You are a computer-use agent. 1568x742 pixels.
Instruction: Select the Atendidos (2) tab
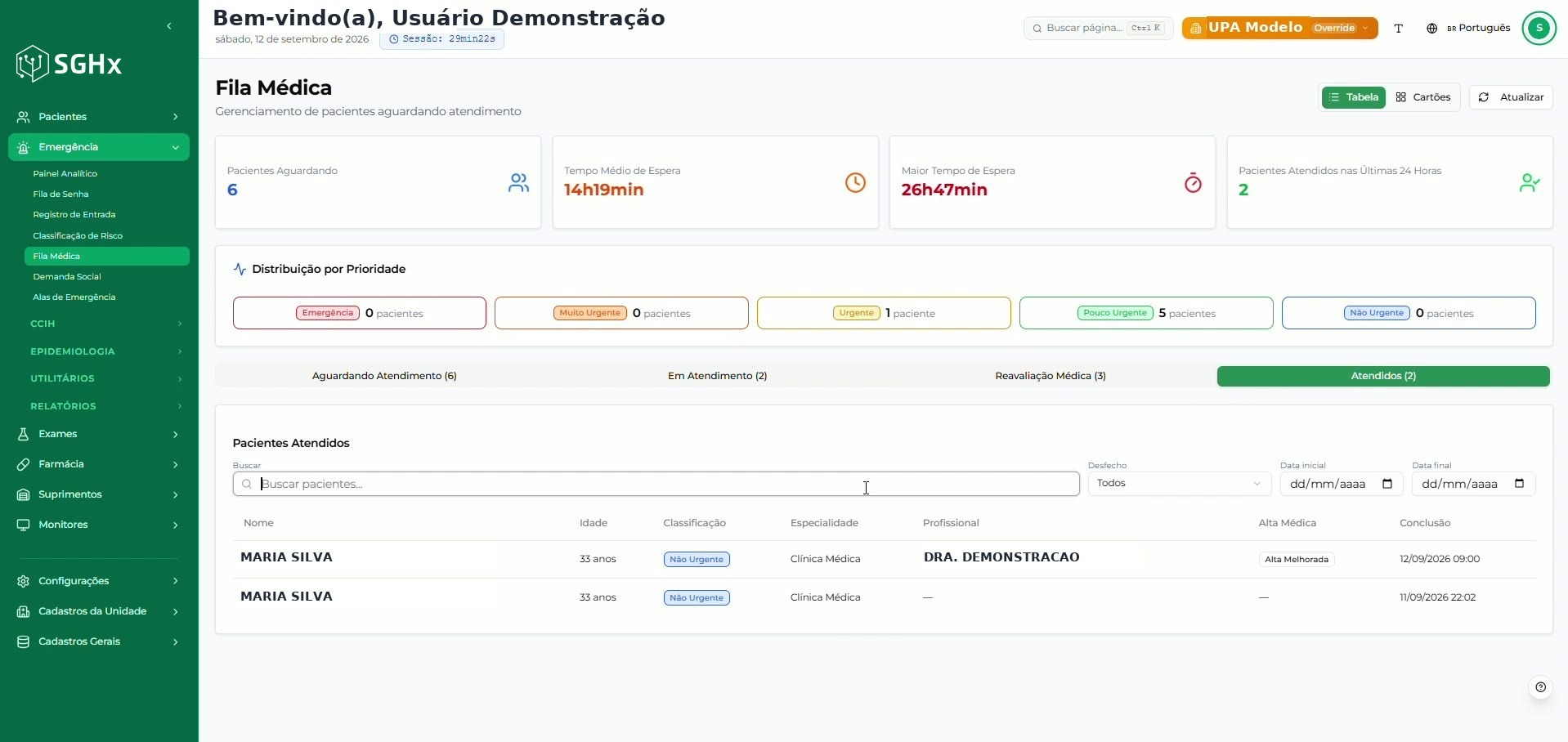(x=1383, y=376)
